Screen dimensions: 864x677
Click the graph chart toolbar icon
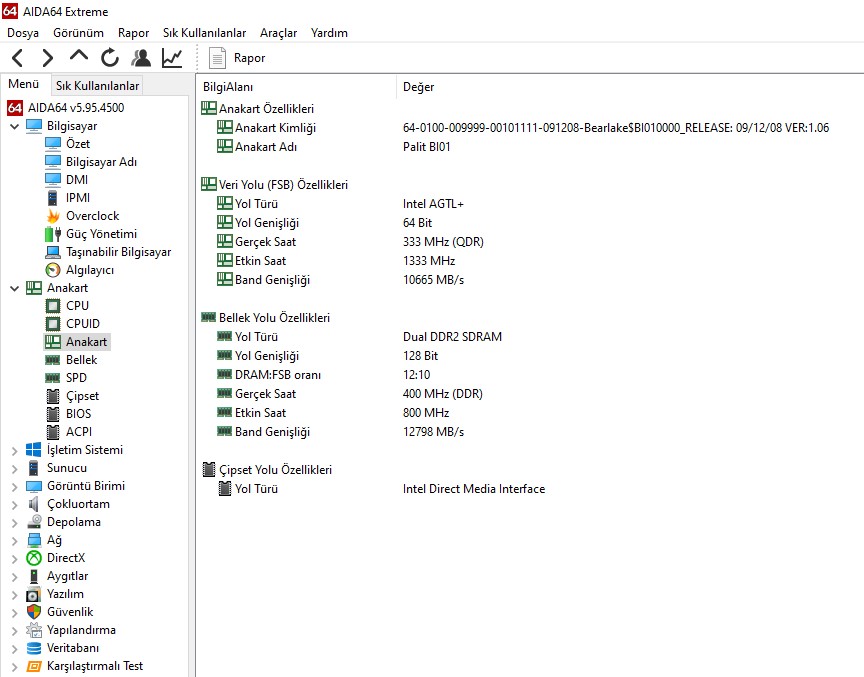[172, 58]
